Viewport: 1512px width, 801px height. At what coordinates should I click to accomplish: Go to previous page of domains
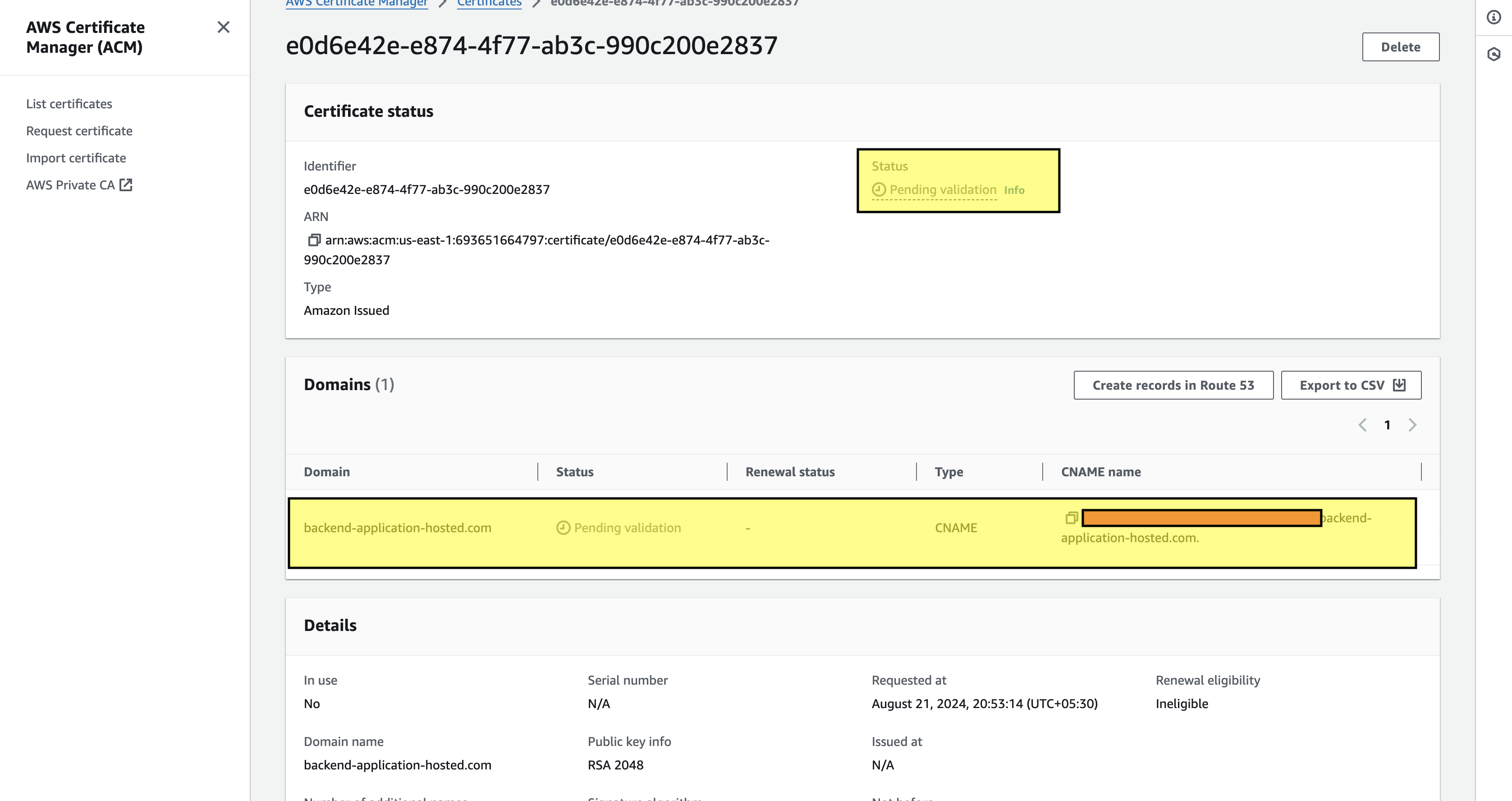point(1362,424)
